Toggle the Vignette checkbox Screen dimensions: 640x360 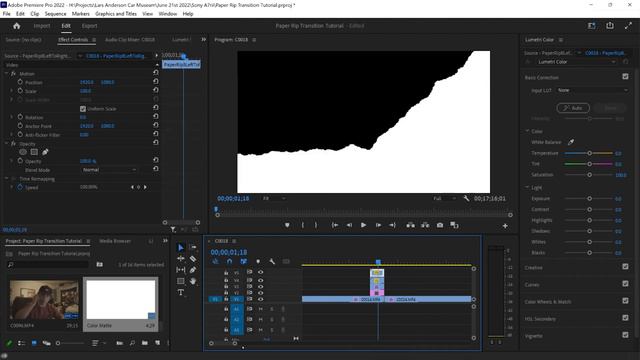(625, 335)
